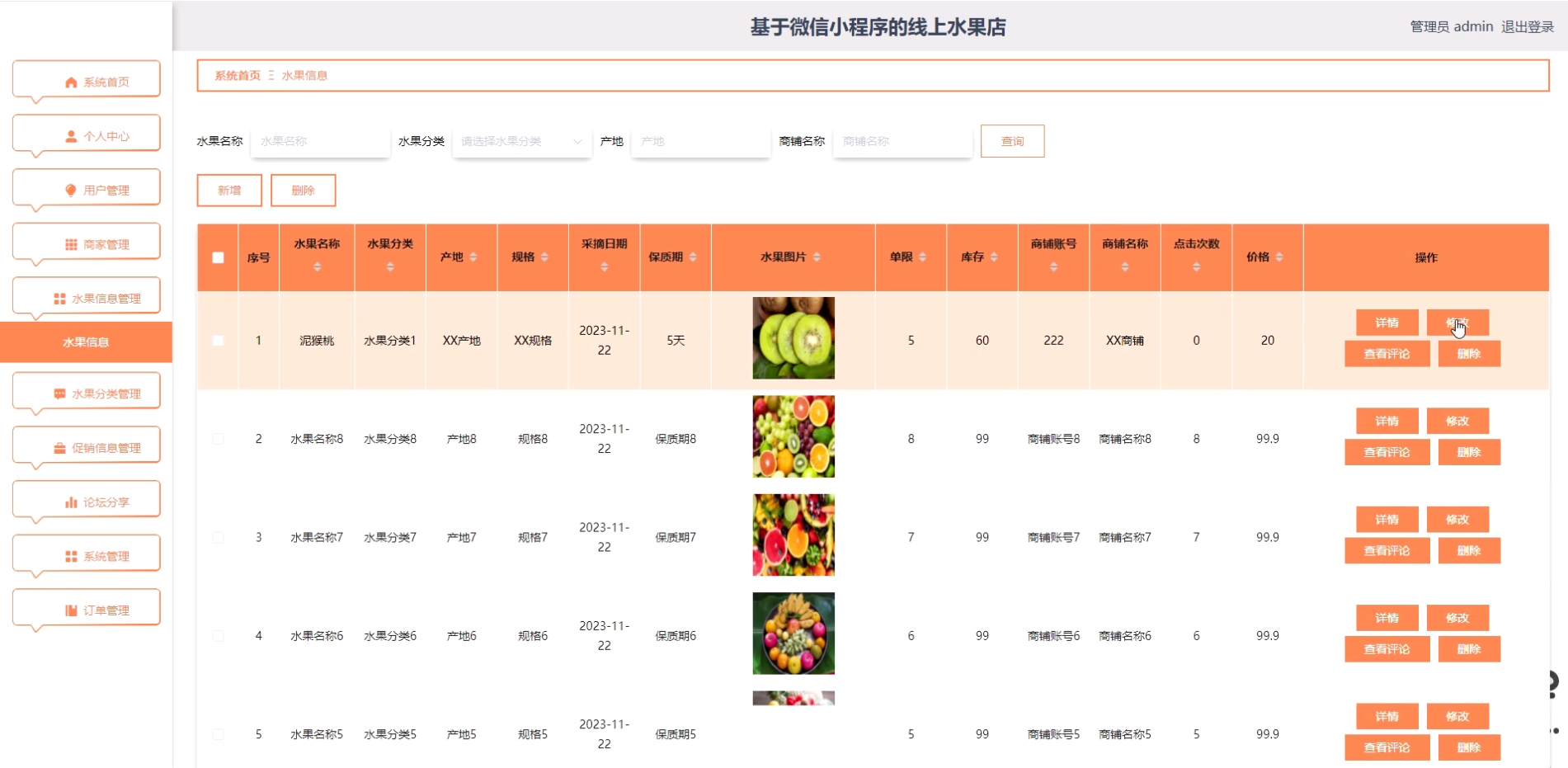Open fruit bowl image in 水果名称6 row
This screenshot has width=1568, height=768.
(793, 634)
